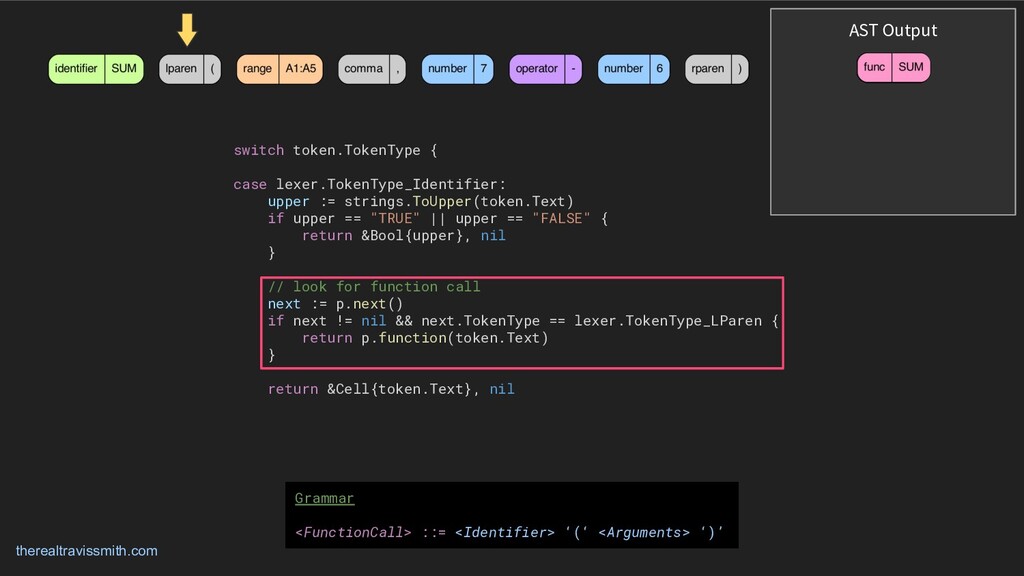Click the '// look for function call' comment
Image resolution: width=1024 pixels, height=576 pixels.
pyautogui.click(x=374, y=286)
